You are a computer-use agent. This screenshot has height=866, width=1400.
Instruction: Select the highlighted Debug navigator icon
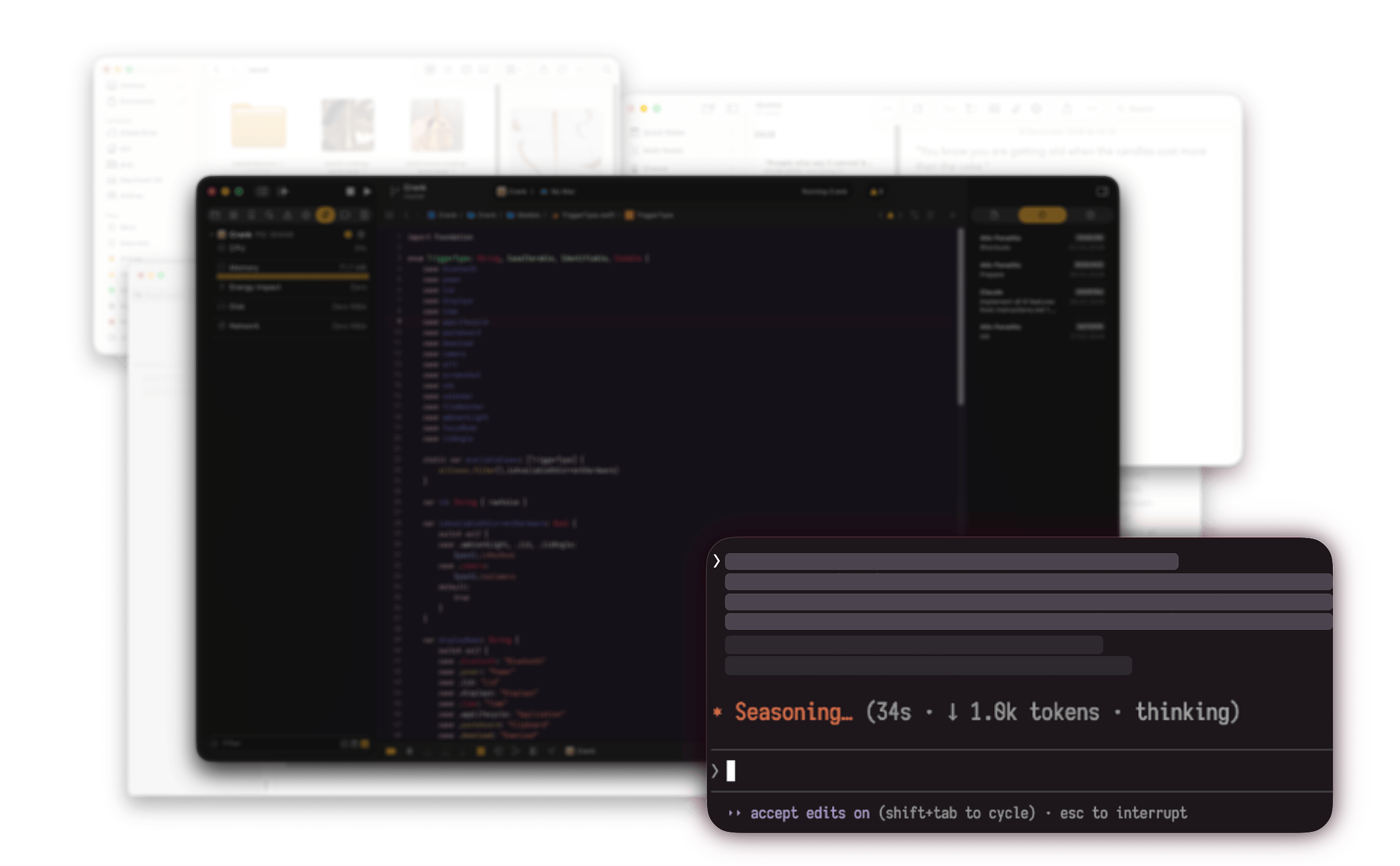click(325, 215)
